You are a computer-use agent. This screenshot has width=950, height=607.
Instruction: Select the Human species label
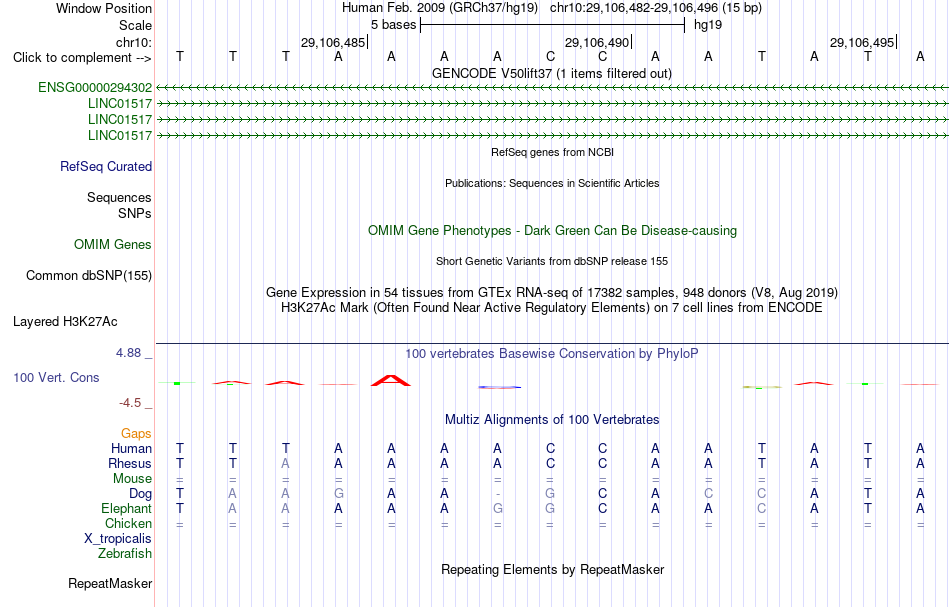pos(131,448)
